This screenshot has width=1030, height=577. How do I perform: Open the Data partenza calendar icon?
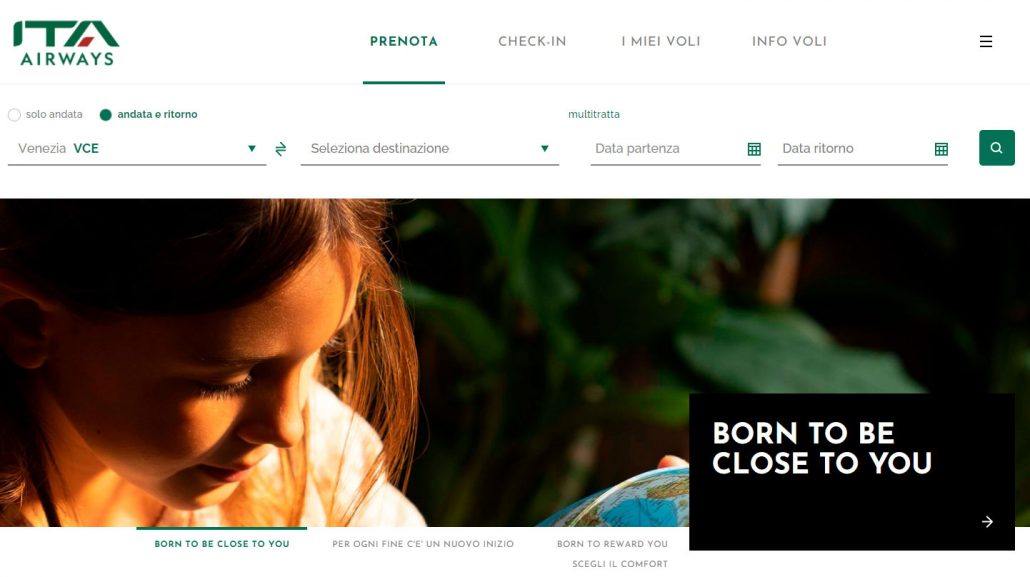(x=754, y=149)
